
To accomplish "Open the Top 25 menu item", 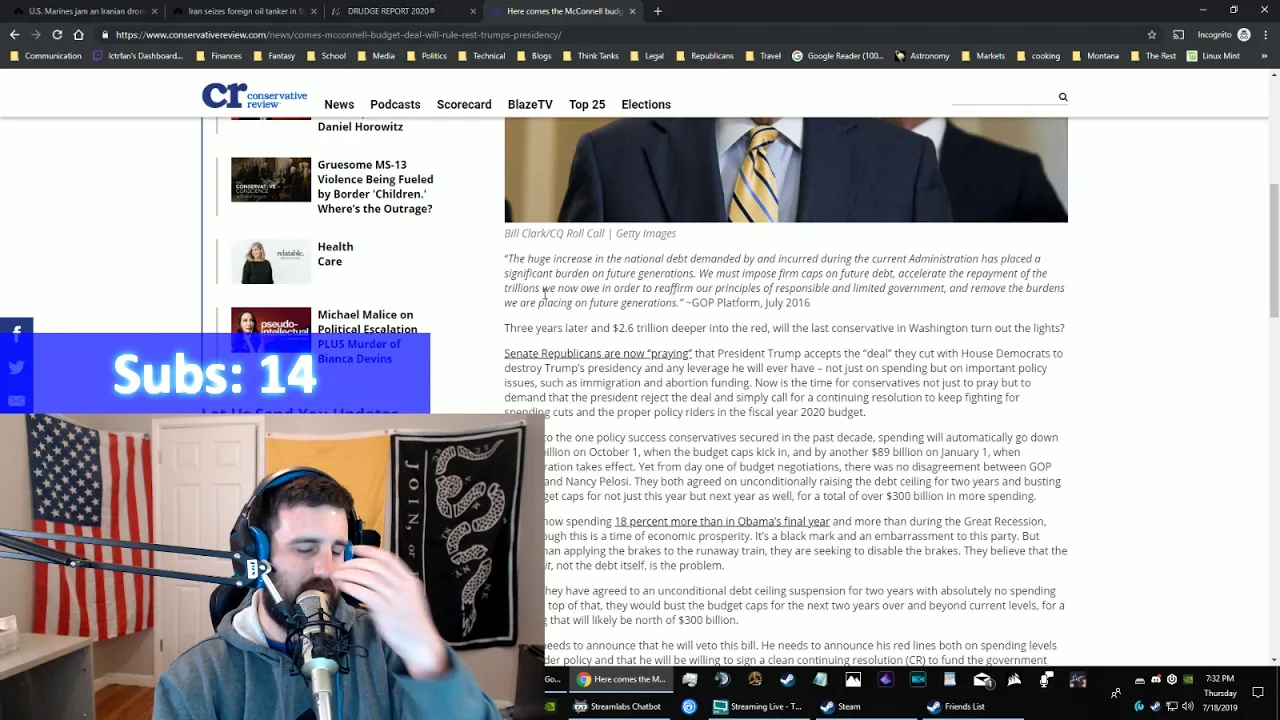I will 587,104.
